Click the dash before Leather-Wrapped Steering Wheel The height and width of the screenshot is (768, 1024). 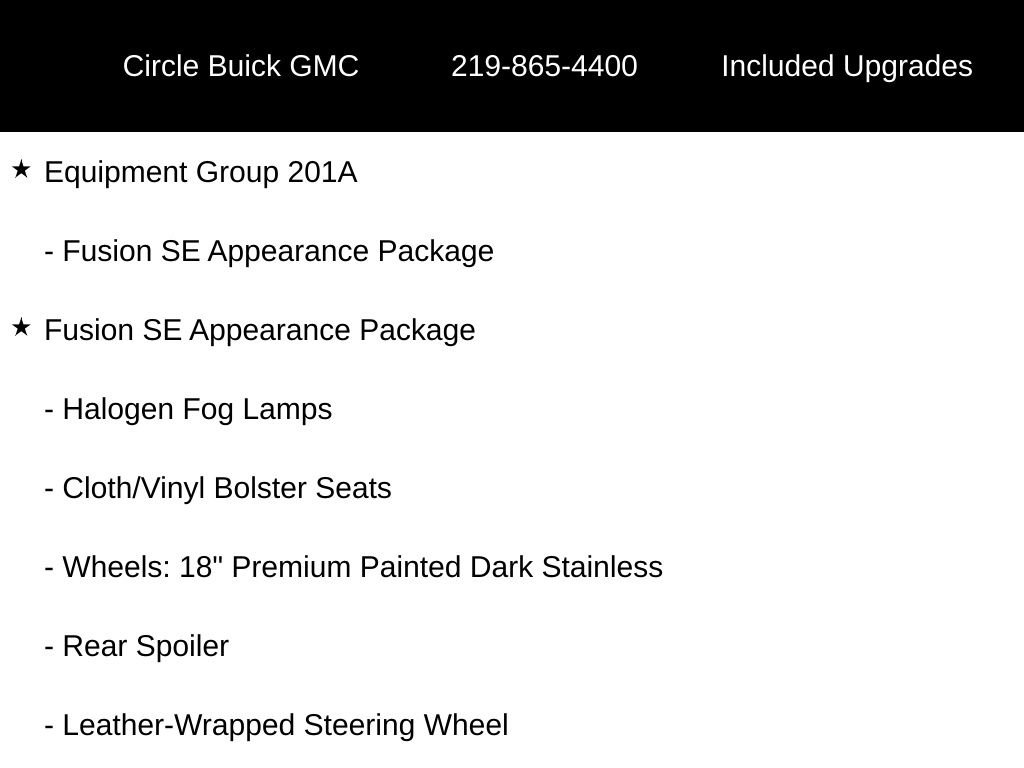pyautogui.click(x=49, y=726)
